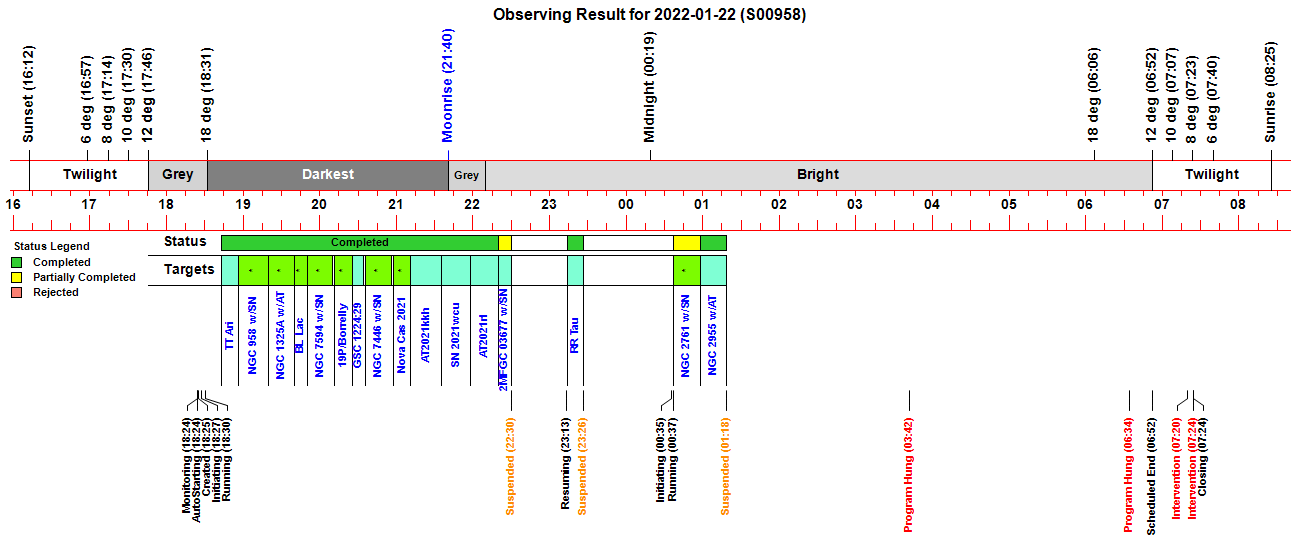Click the green Completed status bar
Viewport: 1300px width, 560px height.
pos(360,242)
